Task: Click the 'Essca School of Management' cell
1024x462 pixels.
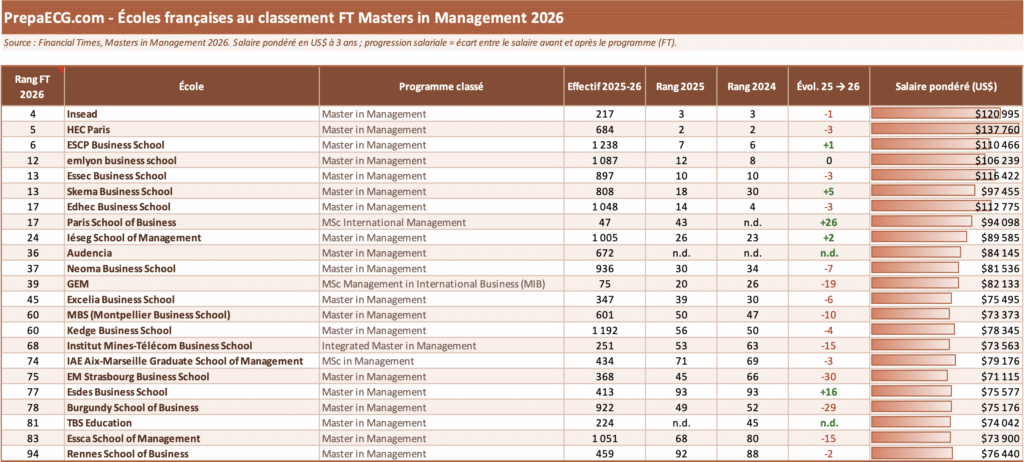Action: (x=191, y=438)
